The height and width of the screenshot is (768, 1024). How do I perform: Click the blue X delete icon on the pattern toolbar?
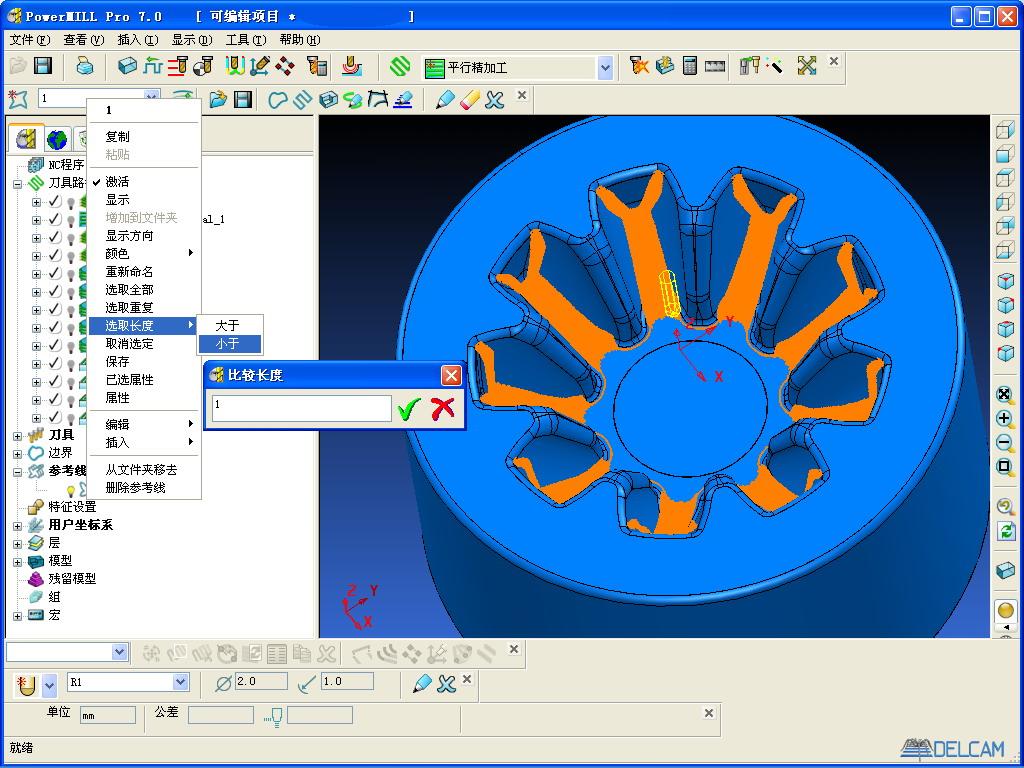(x=494, y=99)
